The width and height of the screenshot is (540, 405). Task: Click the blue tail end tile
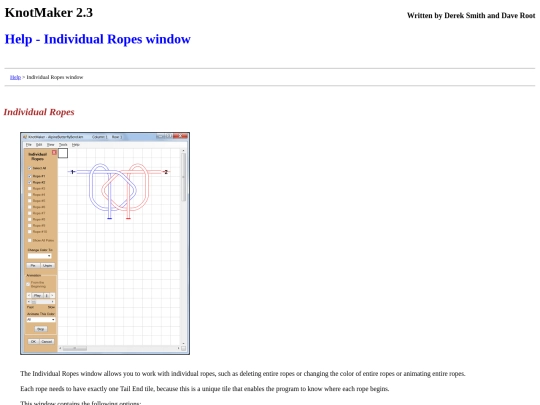(x=110, y=218)
